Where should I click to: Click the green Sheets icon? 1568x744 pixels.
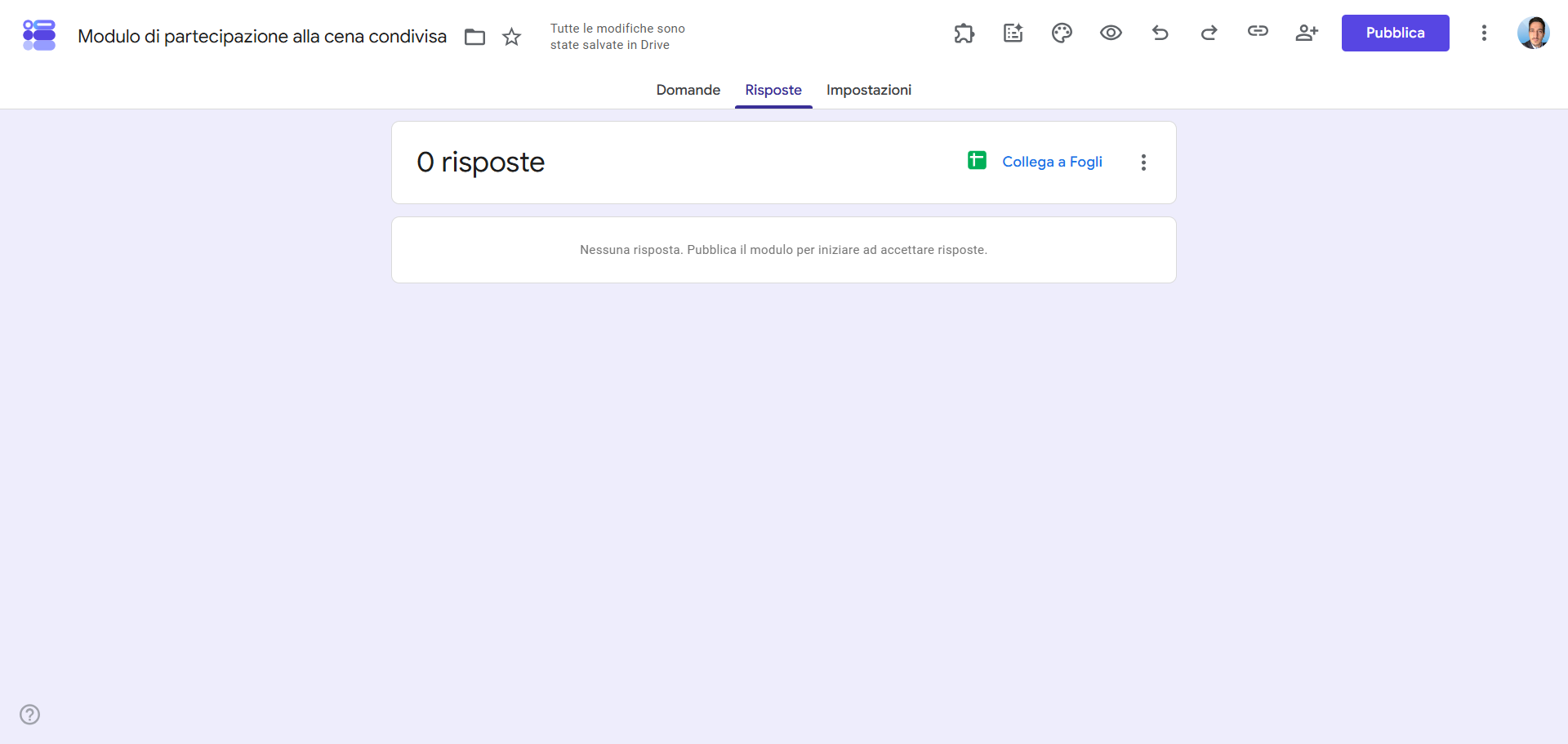[977, 160]
